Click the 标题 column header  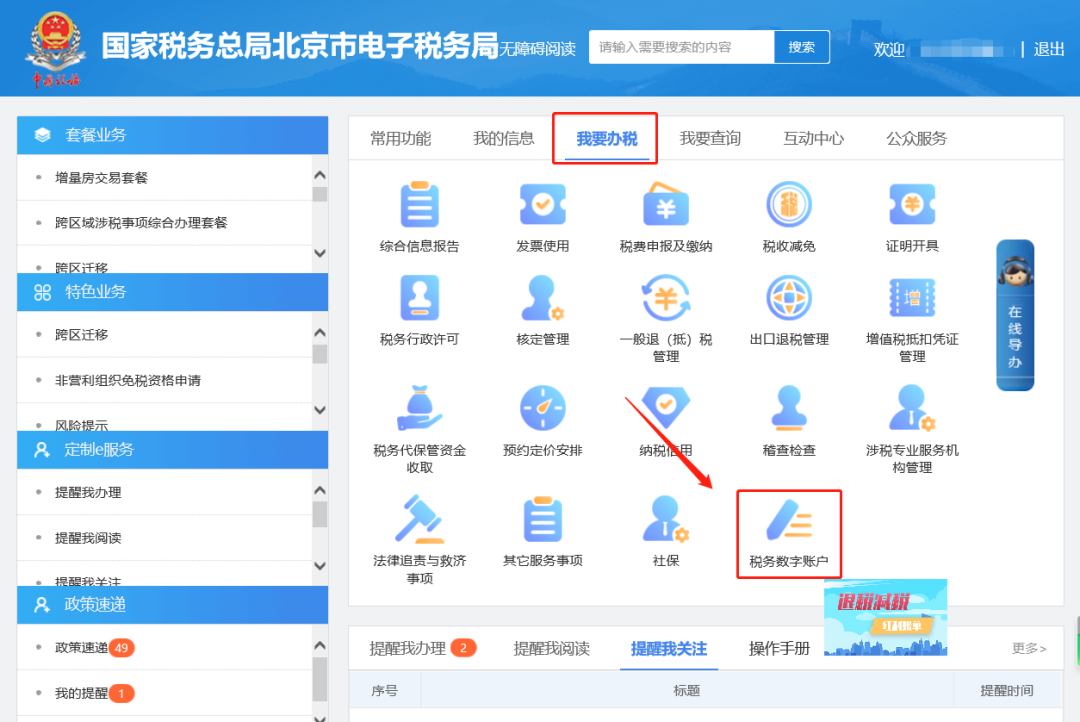(687, 690)
